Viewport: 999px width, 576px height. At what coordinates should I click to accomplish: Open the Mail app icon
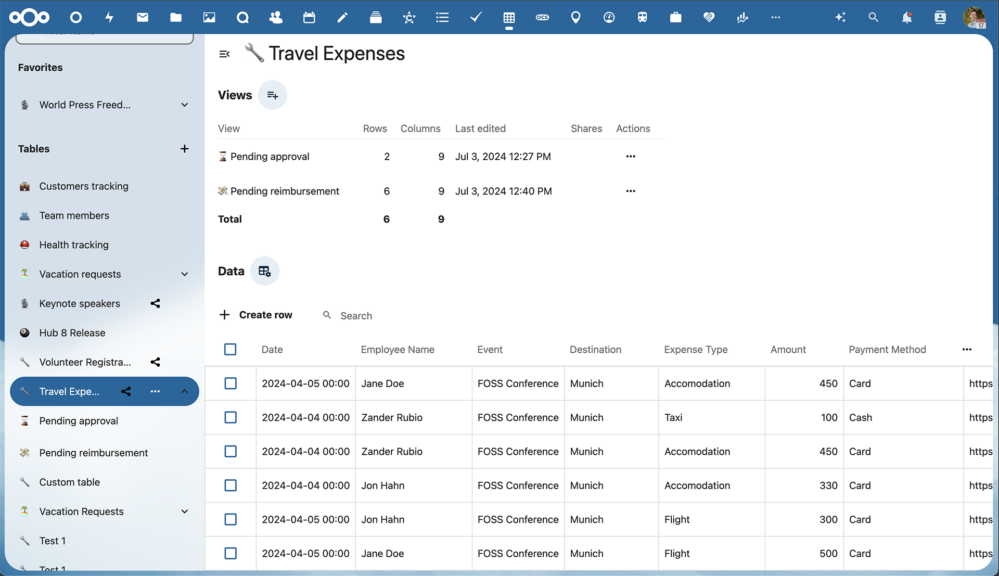coord(142,17)
